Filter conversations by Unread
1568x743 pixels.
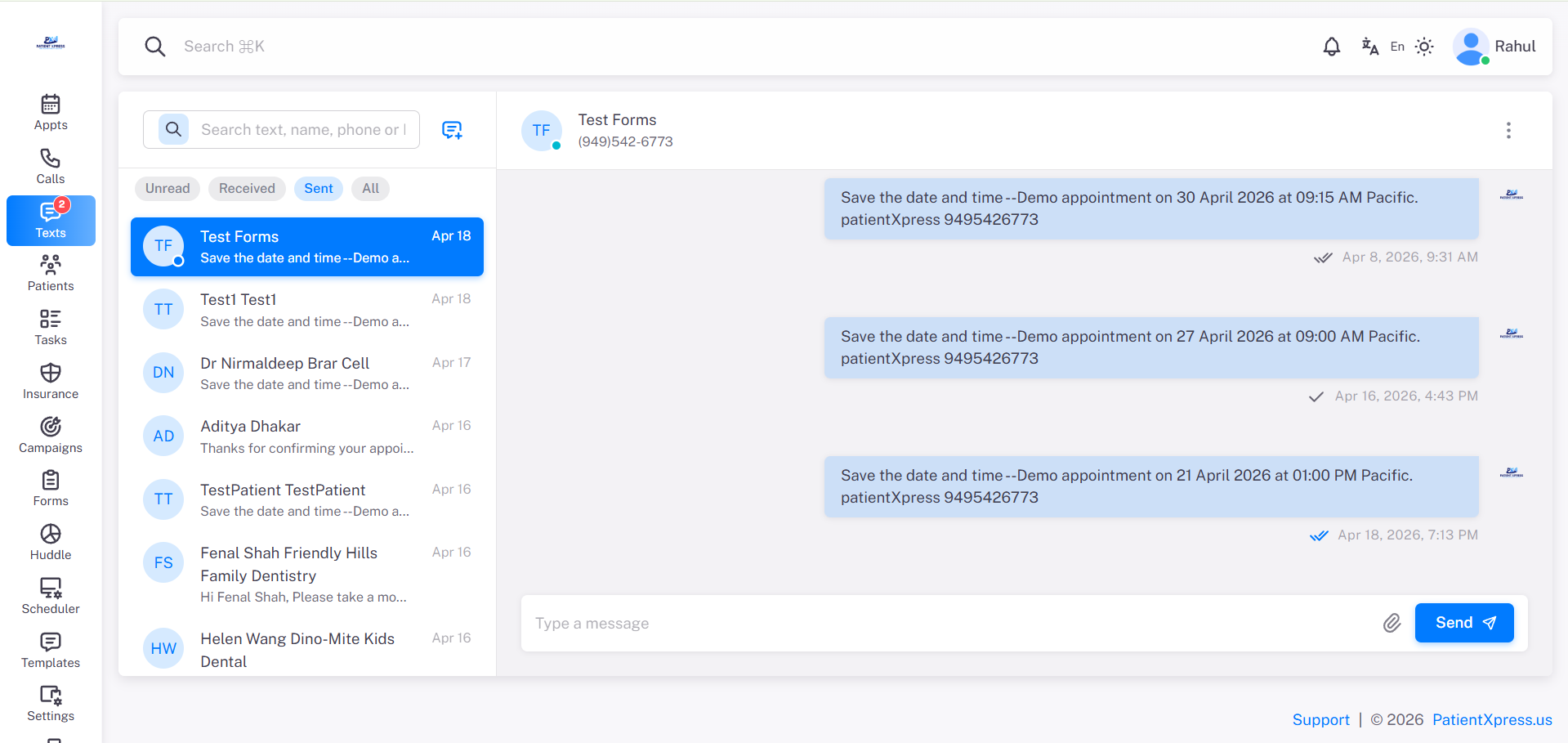click(167, 188)
